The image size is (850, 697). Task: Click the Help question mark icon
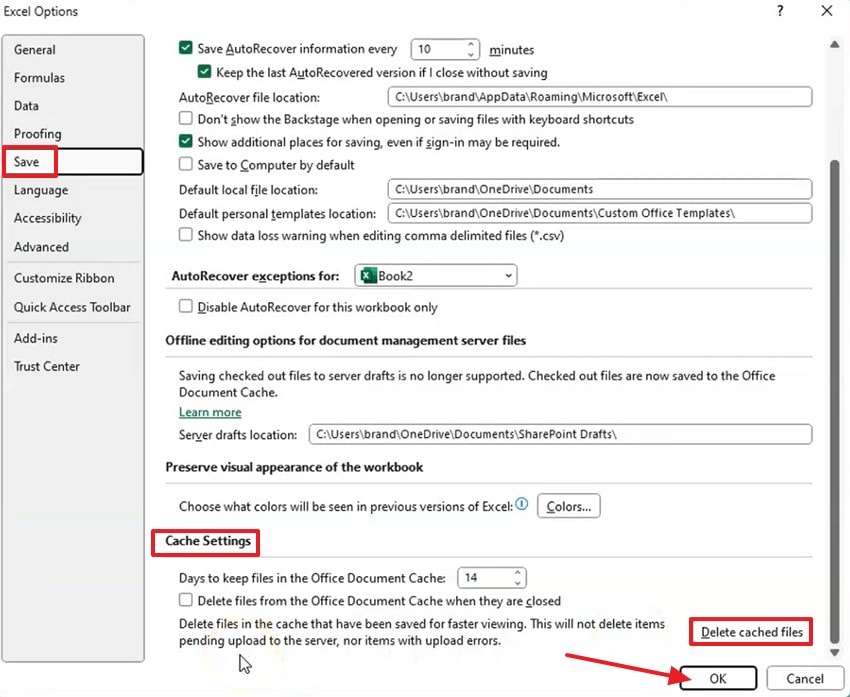tap(778, 11)
